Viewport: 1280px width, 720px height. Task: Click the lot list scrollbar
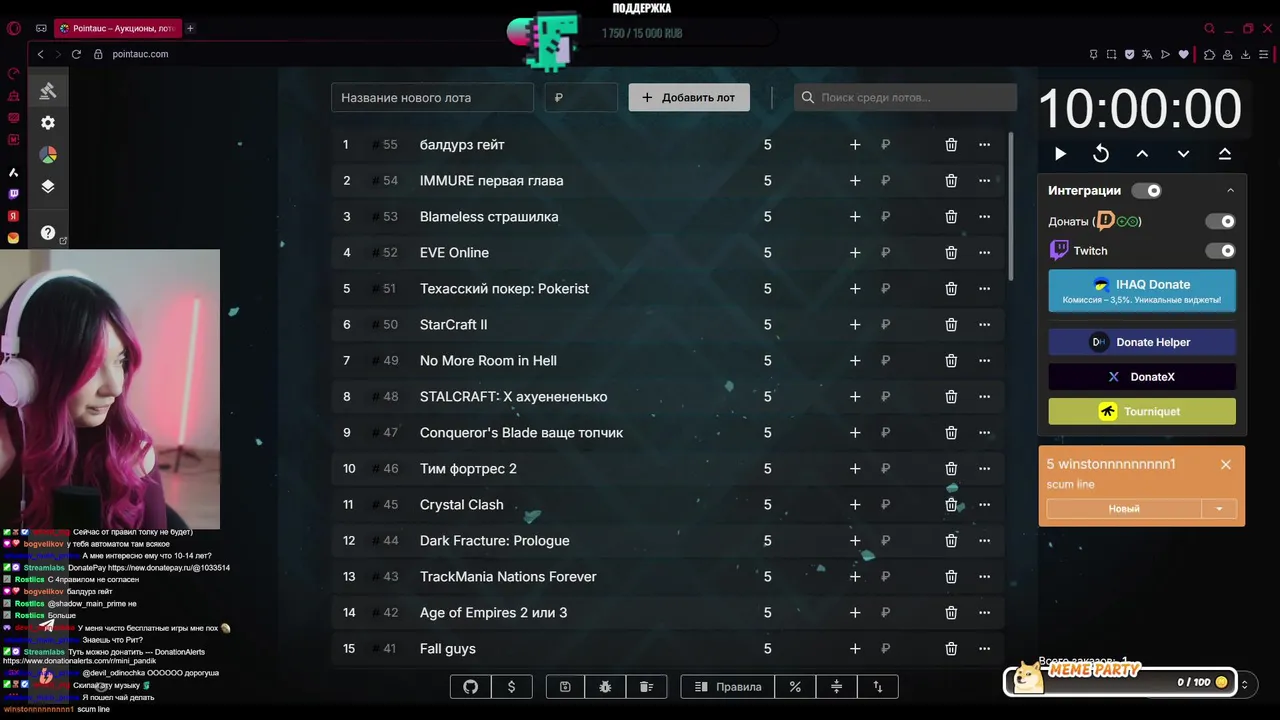[1011, 207]
